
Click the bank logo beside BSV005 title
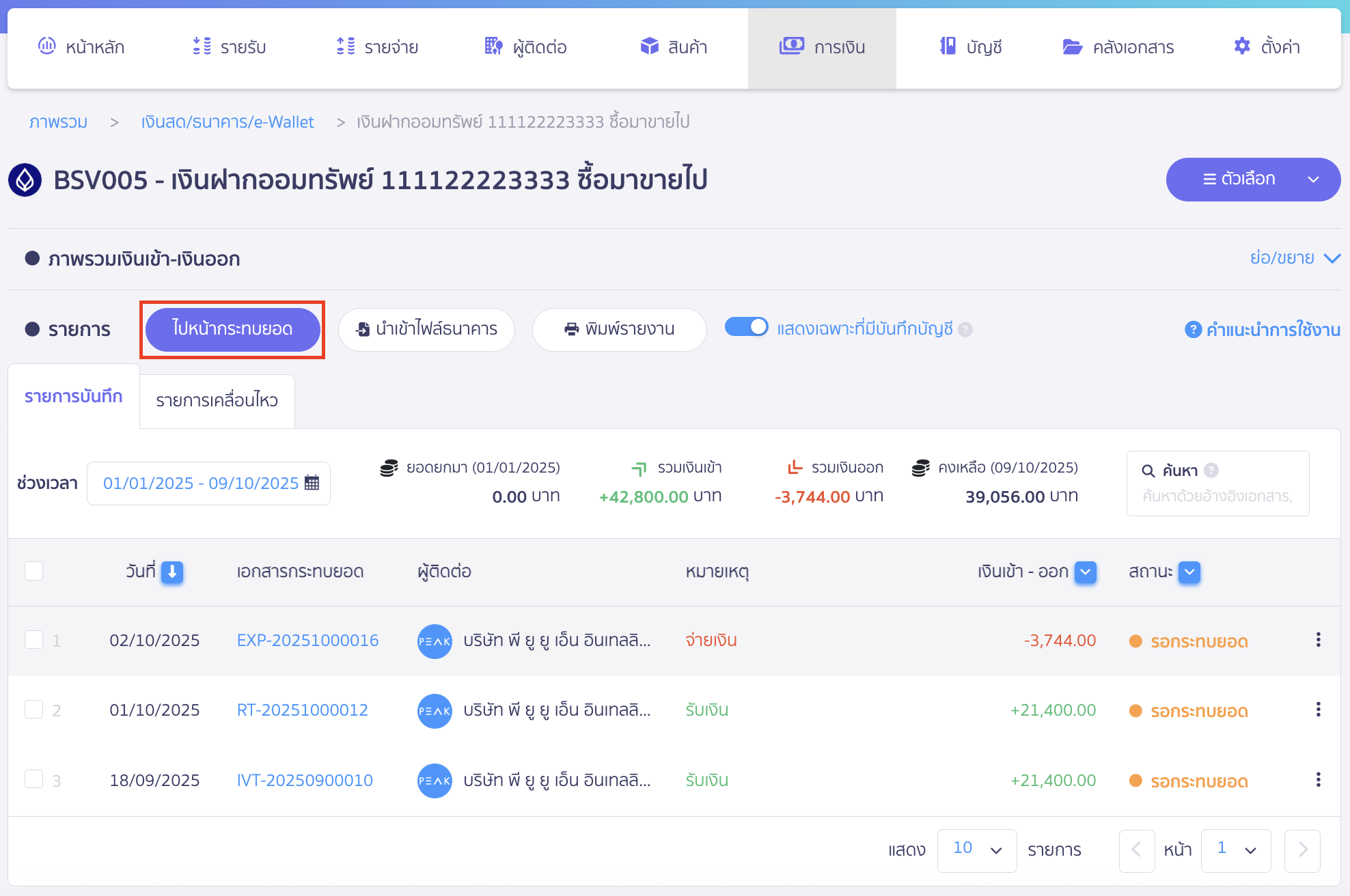(x=25, y=180)
